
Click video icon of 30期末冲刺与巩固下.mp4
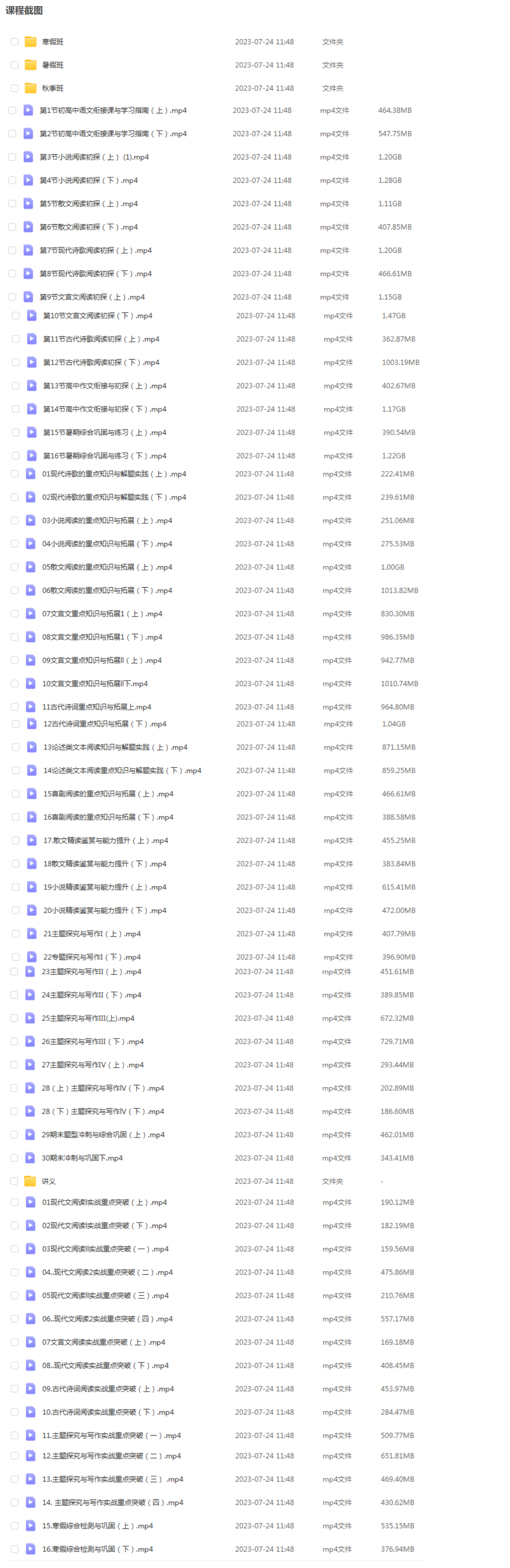[30, 1159]
